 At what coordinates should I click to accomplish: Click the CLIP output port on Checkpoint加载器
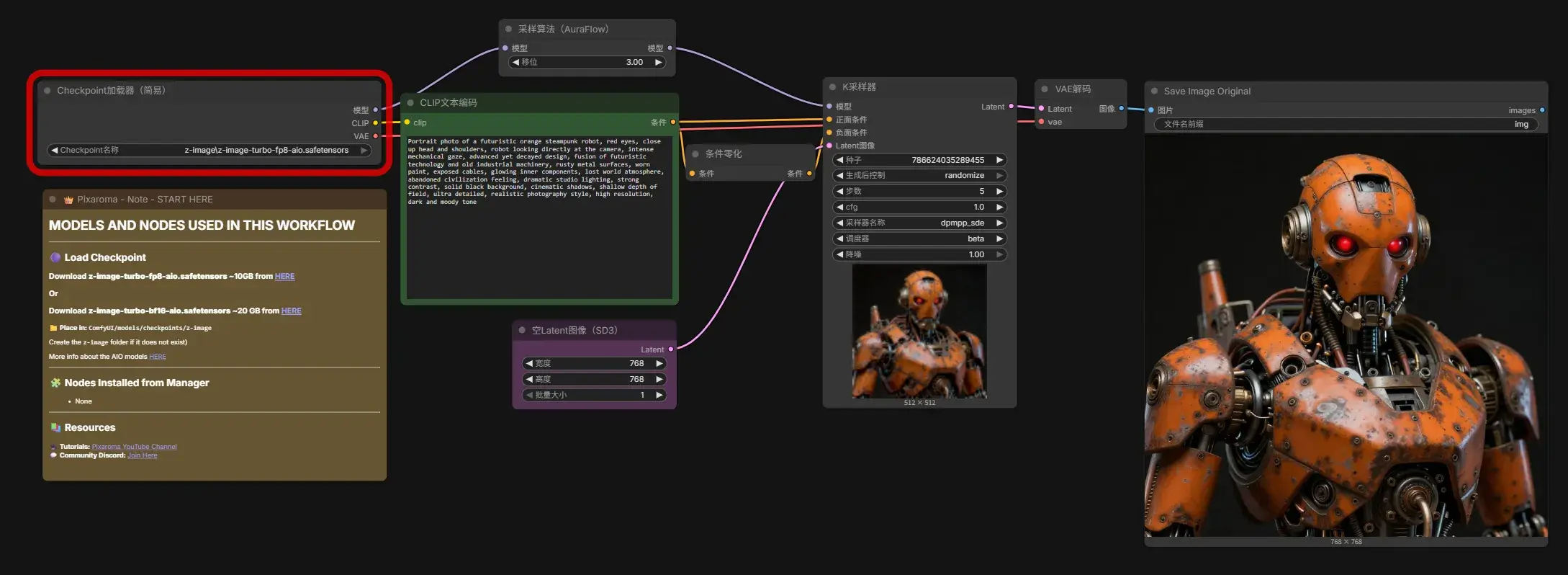click(375, 123)
